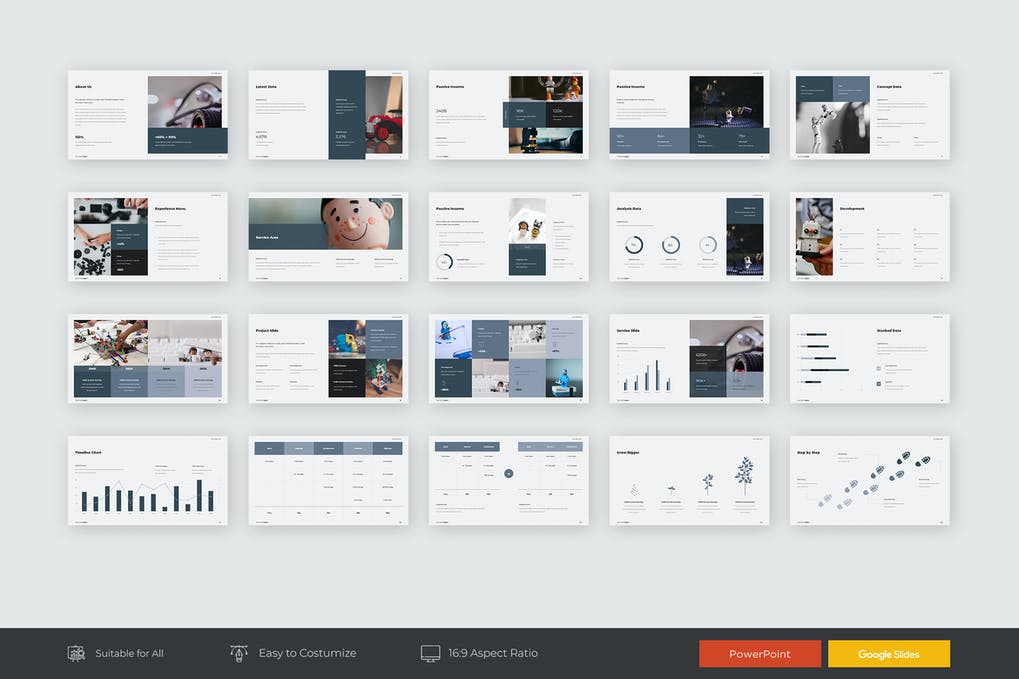Screen dimensions: 1019x679
Task: Select the Experience Menu slide thumbnail
Action: tap(148, 237)
